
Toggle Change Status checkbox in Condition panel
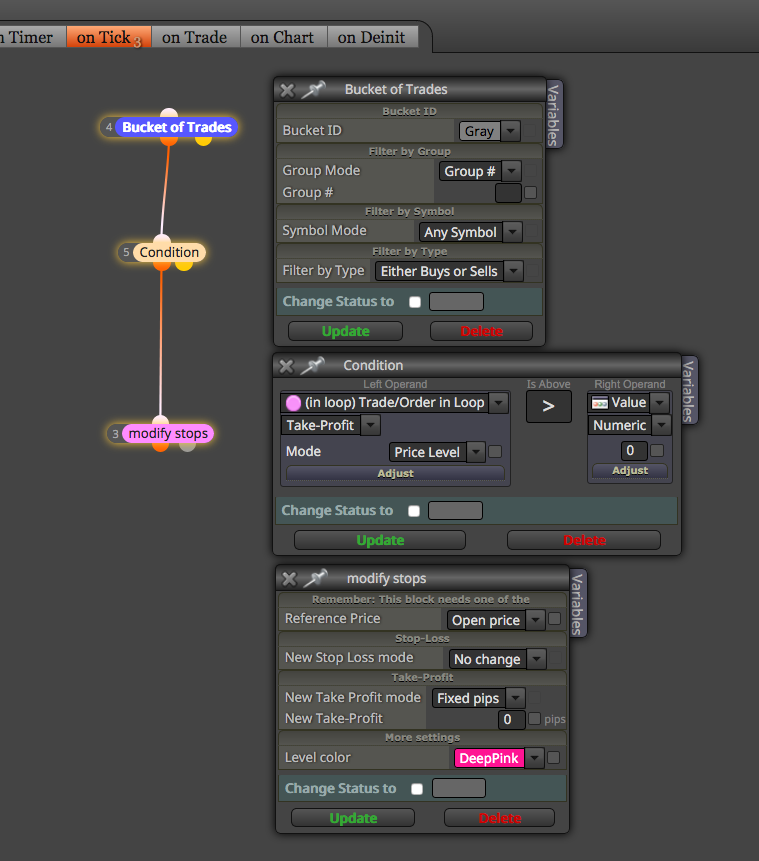click(414, 511)
